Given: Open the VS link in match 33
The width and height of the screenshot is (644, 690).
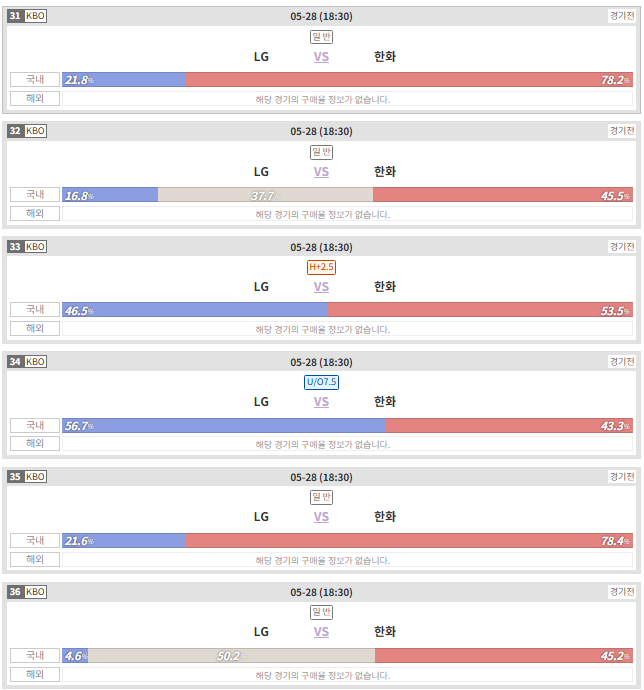Looking at the screenshot, I should click(321, 287).
